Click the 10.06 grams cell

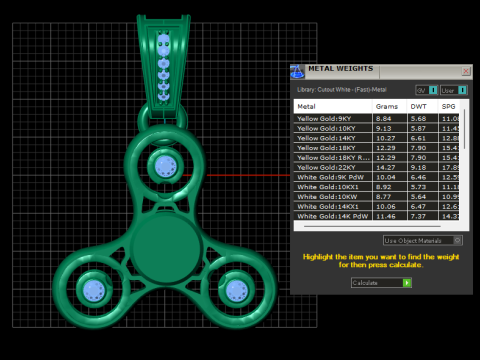click(389, 206)
